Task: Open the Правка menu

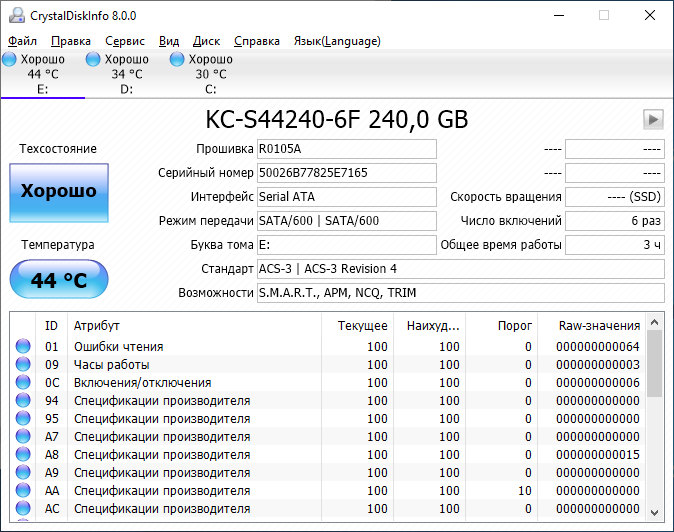Action: click(71, 41)
